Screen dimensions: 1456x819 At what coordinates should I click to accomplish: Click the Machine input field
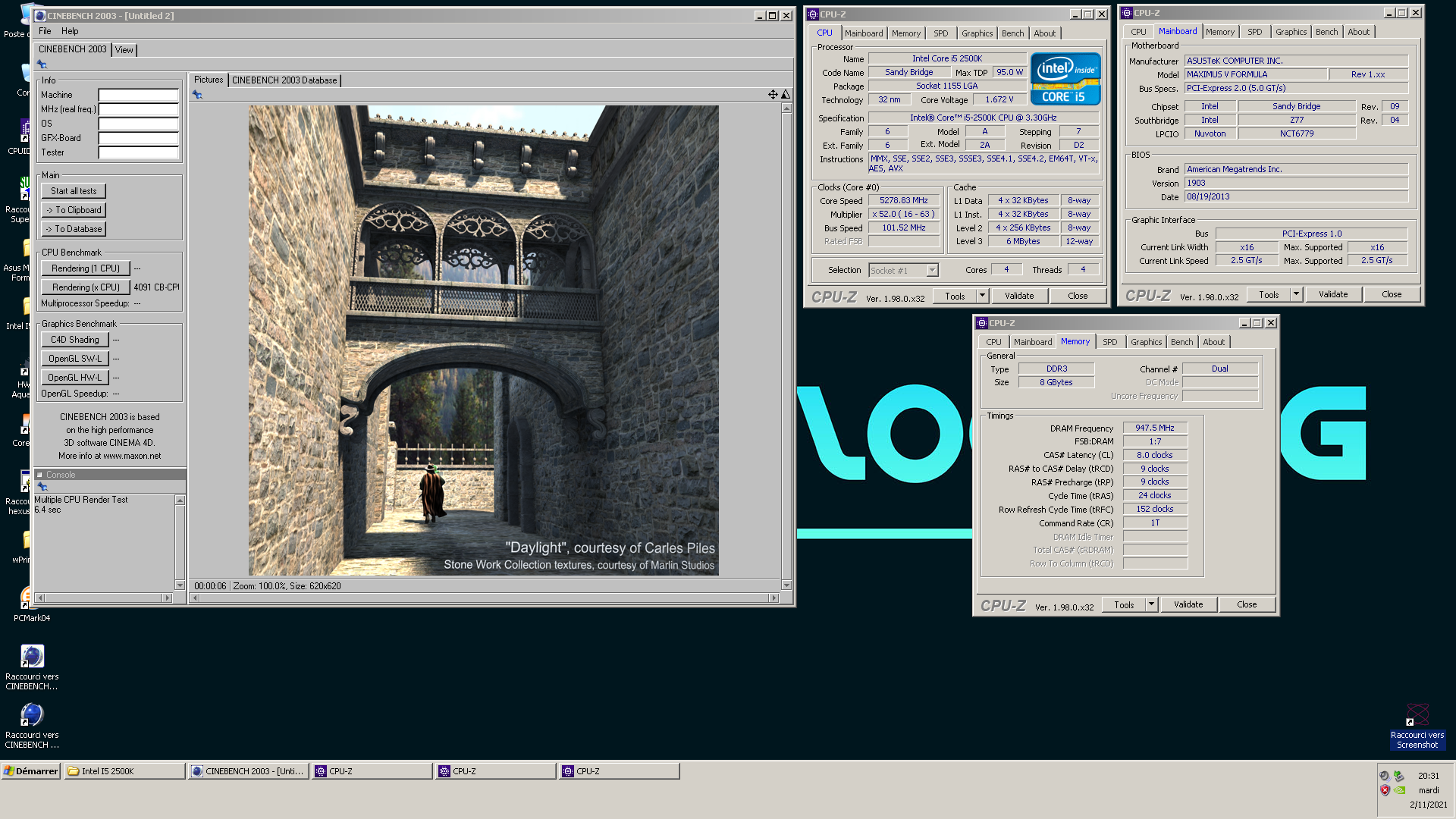pyautogui.click(x=138, y=95)
